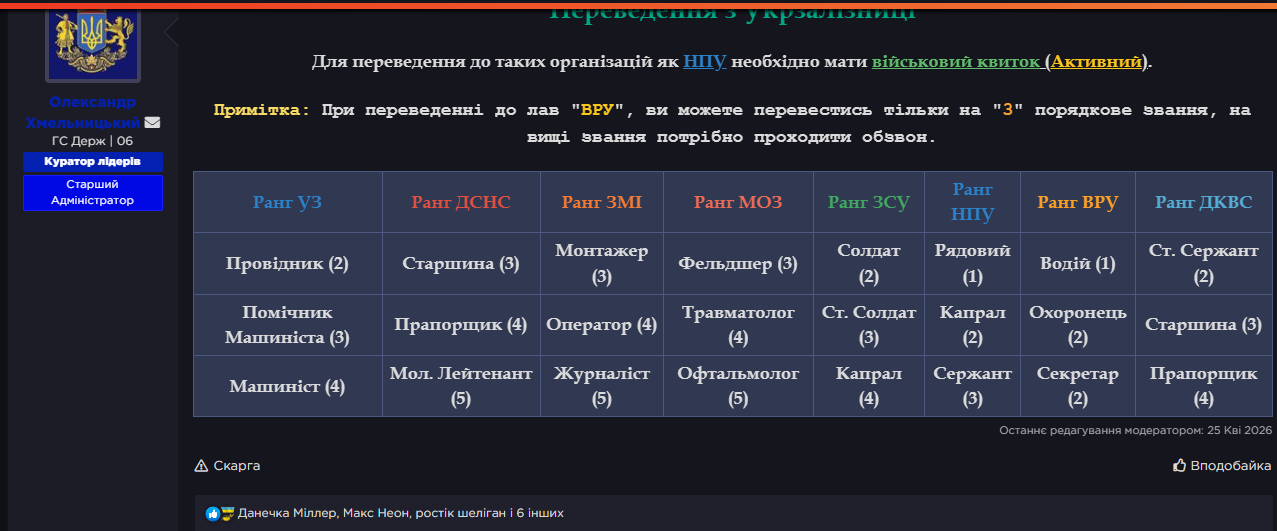Open the військовий квиток link
The image size is (1277, 531).
point(956,61)
